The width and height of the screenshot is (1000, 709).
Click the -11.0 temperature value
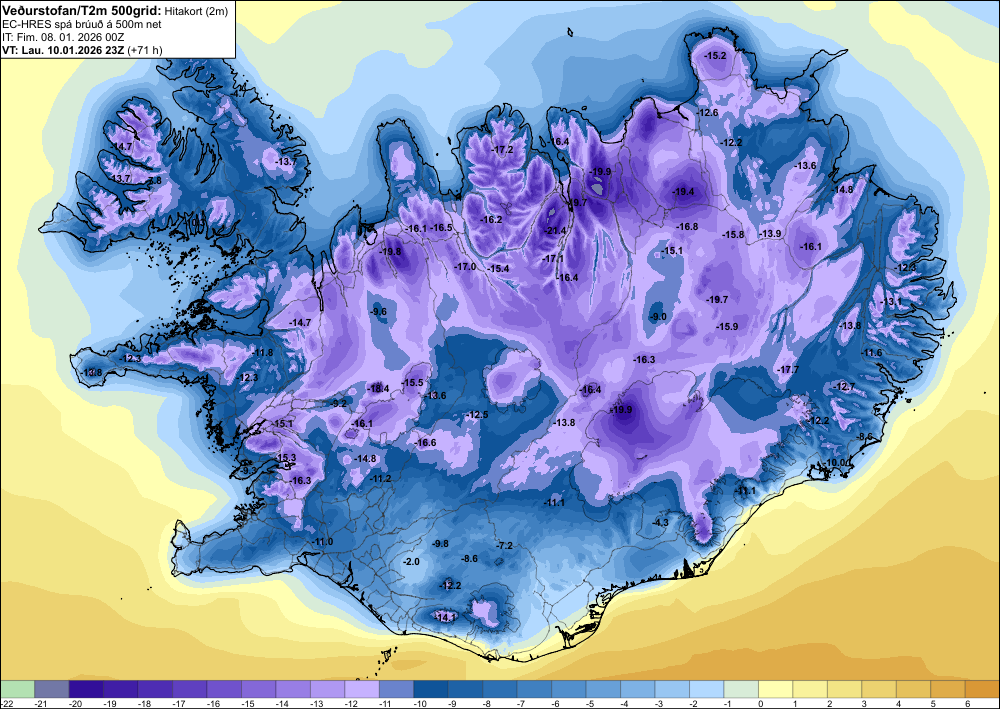pos(322,541)
